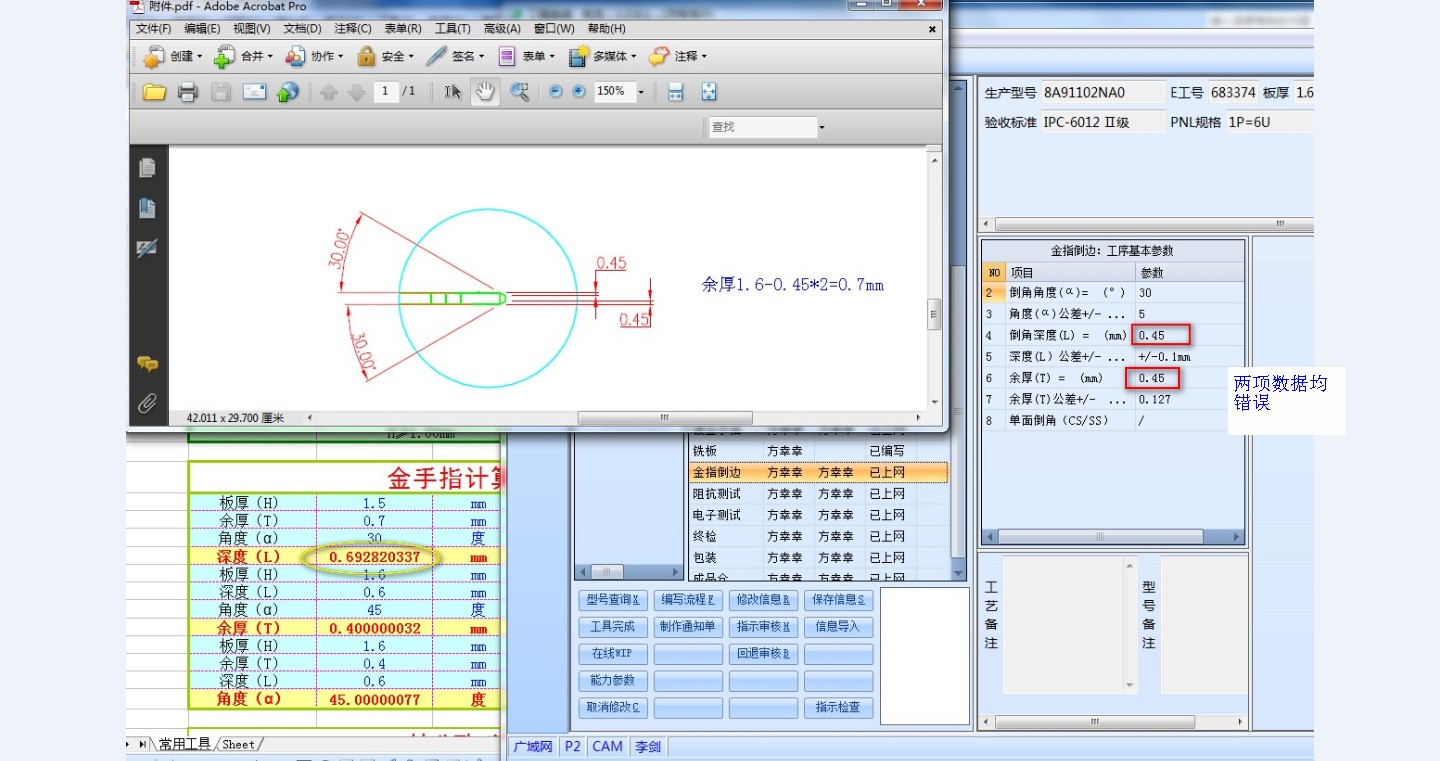
Task: Click the Secure (安全) padlock icon
Action: pyautogui.click(x=367, y=56)
